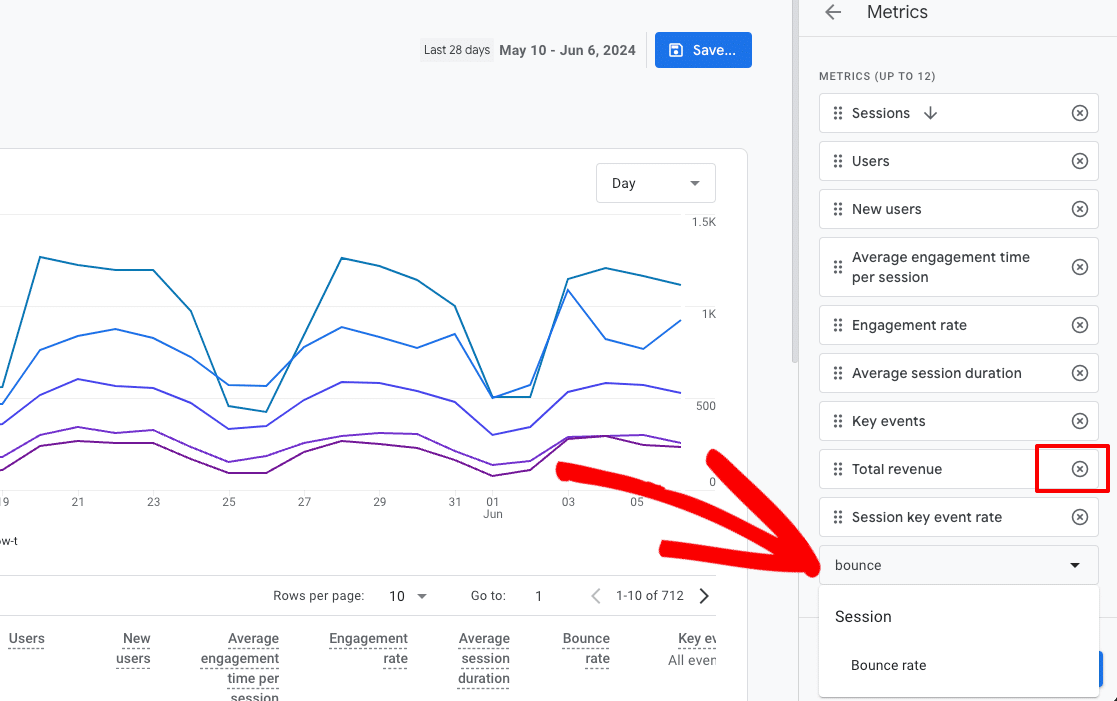Viewport: 1117px width, 701px height.
Task: Open the Last 28 days date range
Action: pos(457,49)
